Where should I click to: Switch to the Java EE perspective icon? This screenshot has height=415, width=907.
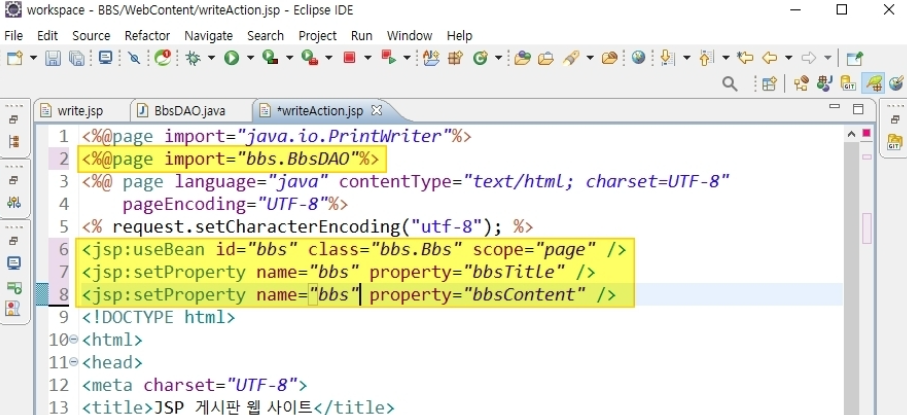click(x=801, y=84)
